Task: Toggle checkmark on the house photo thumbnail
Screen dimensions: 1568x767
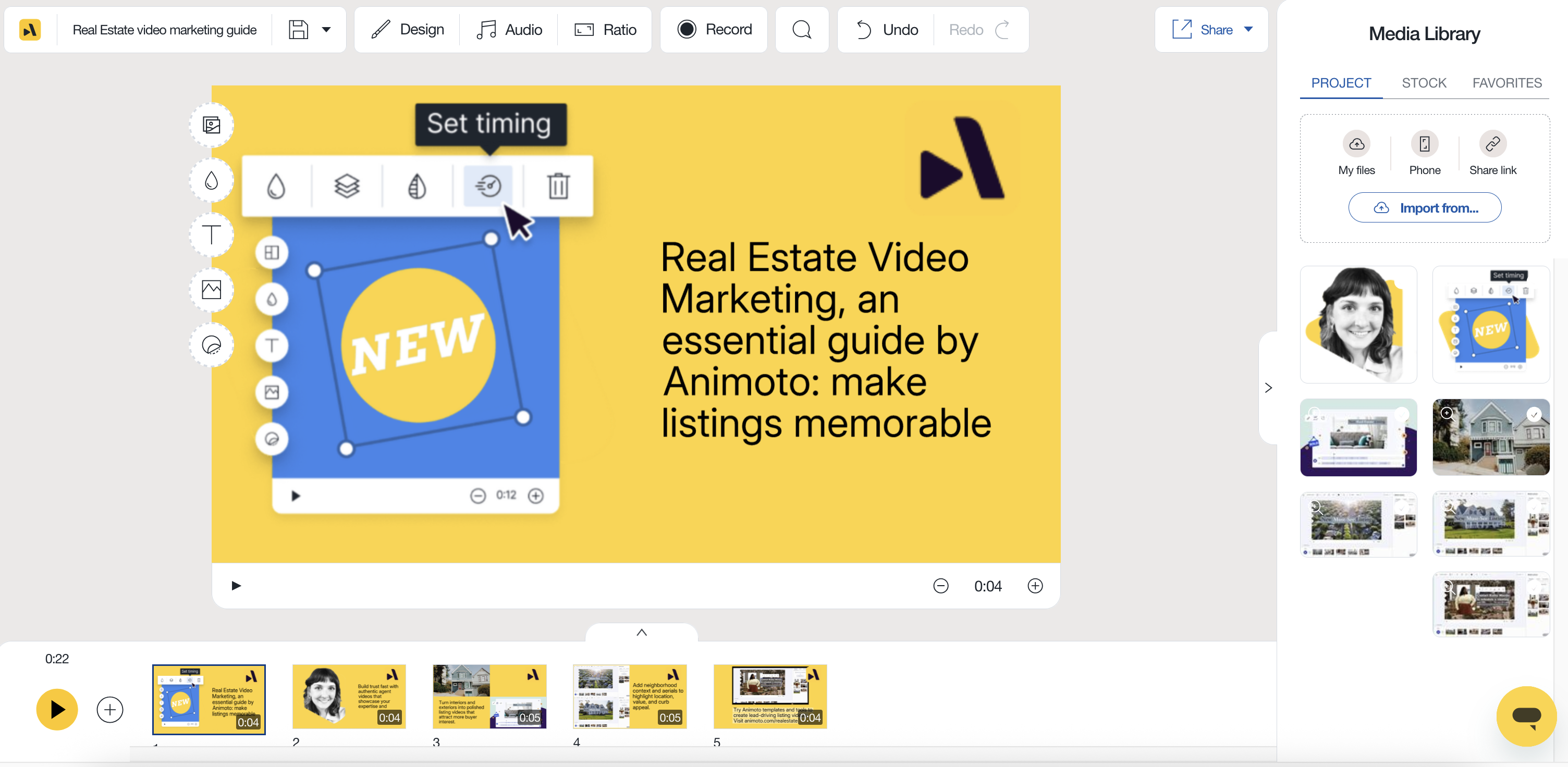Action: (x=1535, y=414)
